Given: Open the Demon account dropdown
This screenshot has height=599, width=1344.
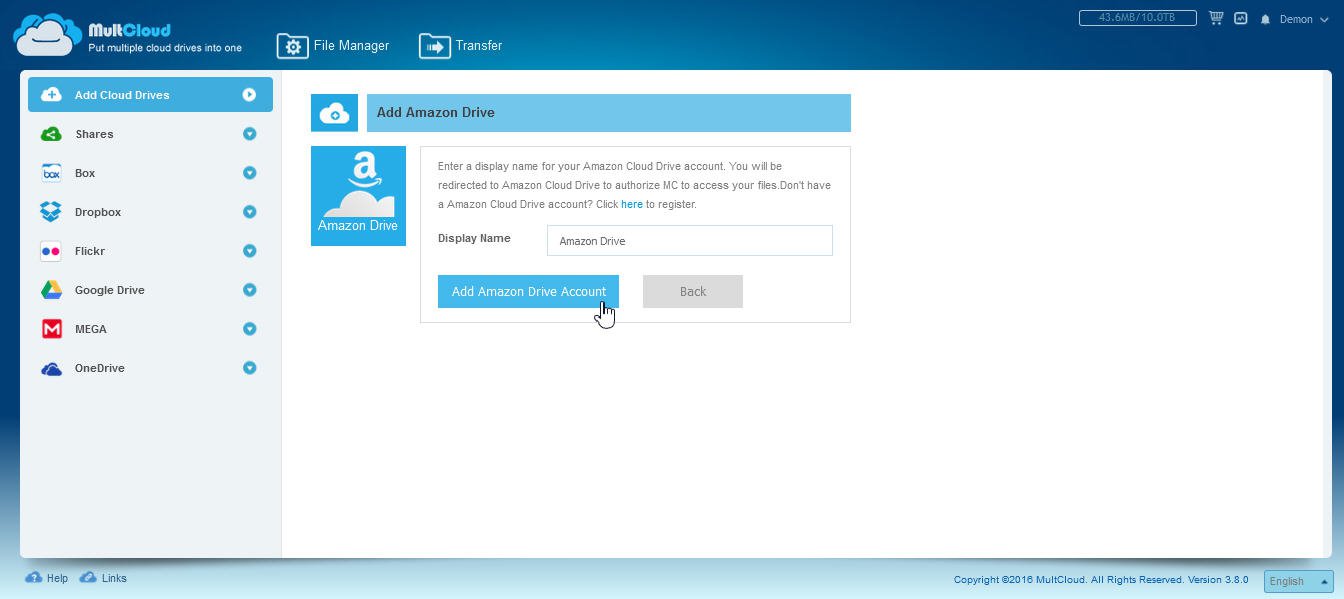Looking at the screenshot, I should (1303, 19).
